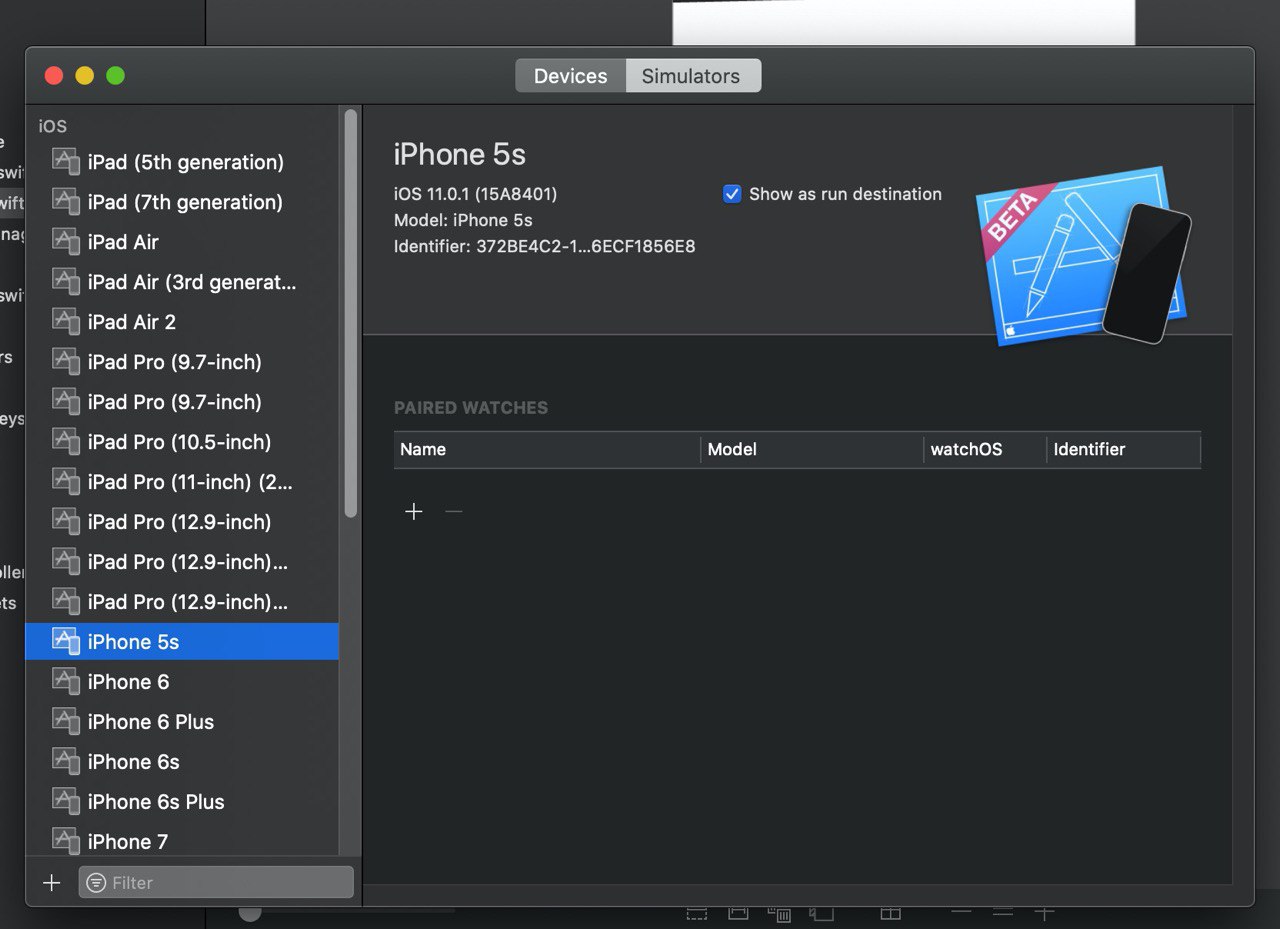
Task: Add a paired watch with the plus icon
Action: pyautogui.click(x=414, y=512)
